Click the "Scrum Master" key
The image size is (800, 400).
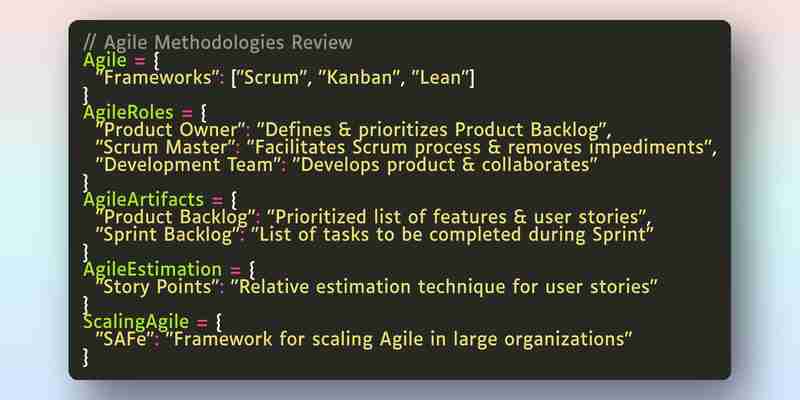pos(167,147)
